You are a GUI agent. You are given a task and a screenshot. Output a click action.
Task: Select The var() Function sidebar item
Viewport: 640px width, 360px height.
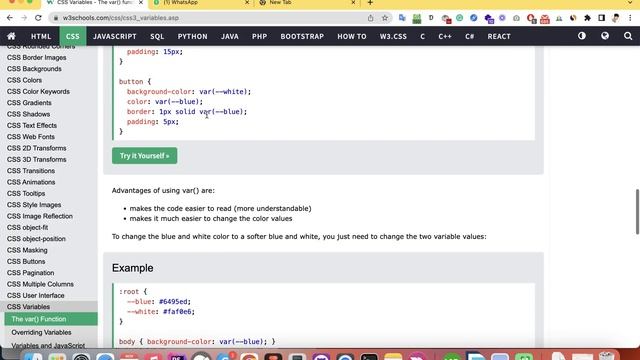click(51, 319)
